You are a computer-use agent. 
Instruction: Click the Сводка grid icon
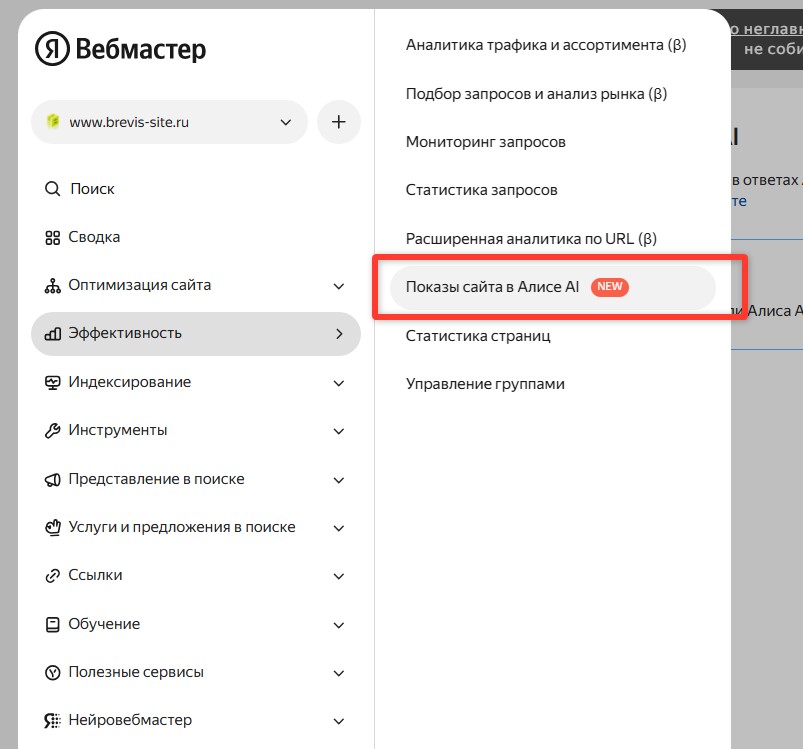coord(52,238)
